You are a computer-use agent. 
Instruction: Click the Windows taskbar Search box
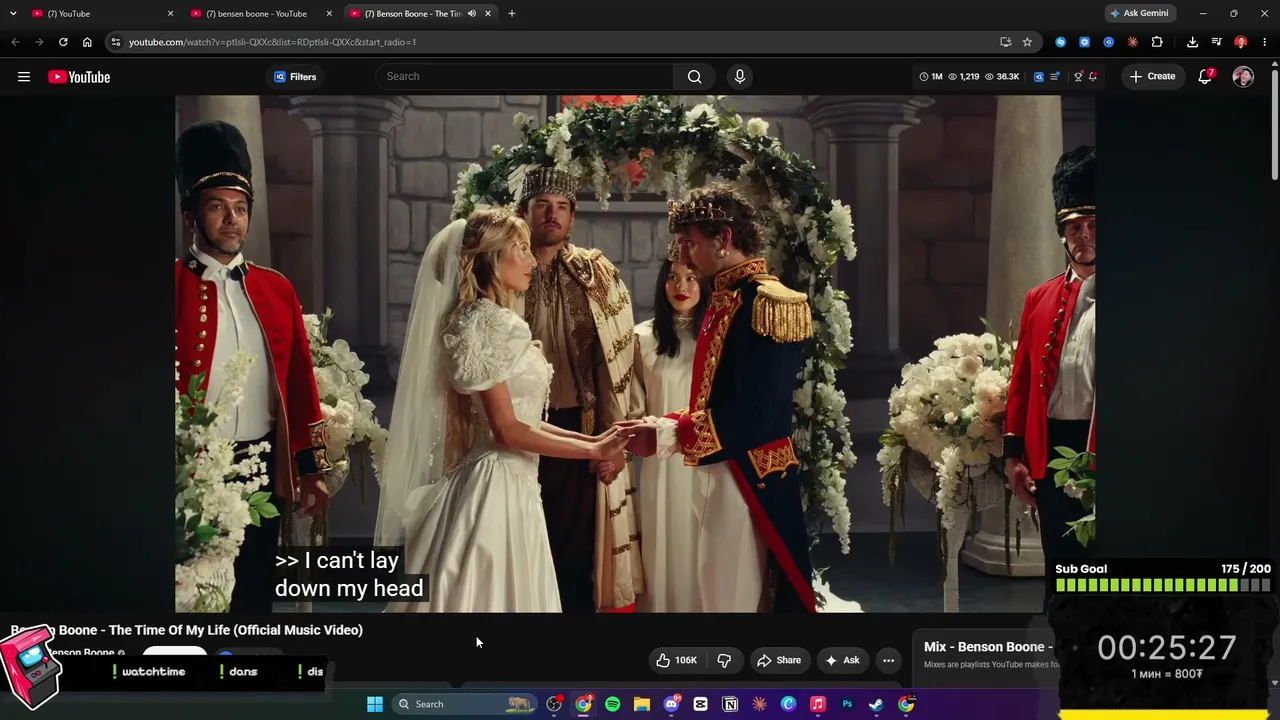[x=465, y=704]
